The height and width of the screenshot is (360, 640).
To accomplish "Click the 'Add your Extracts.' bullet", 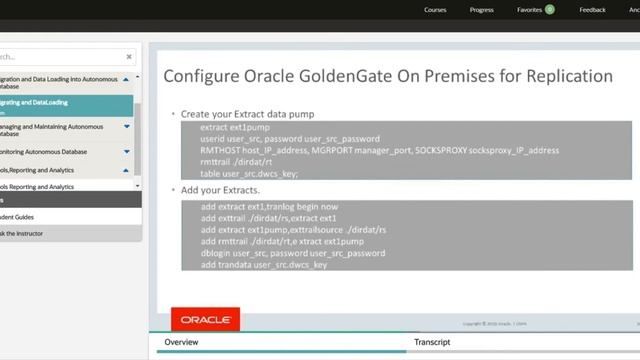I will pos(220,190).
